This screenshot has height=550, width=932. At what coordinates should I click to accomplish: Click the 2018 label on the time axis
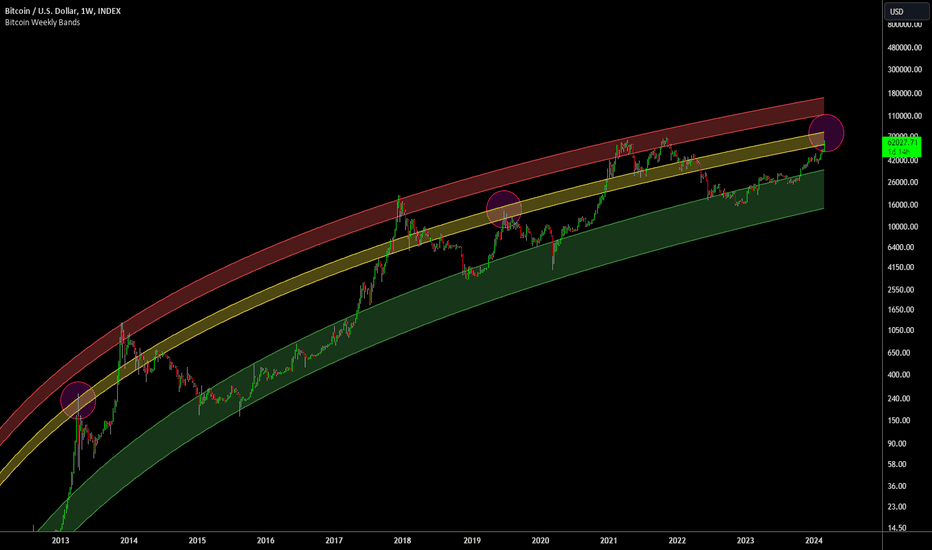click(402, 540)
